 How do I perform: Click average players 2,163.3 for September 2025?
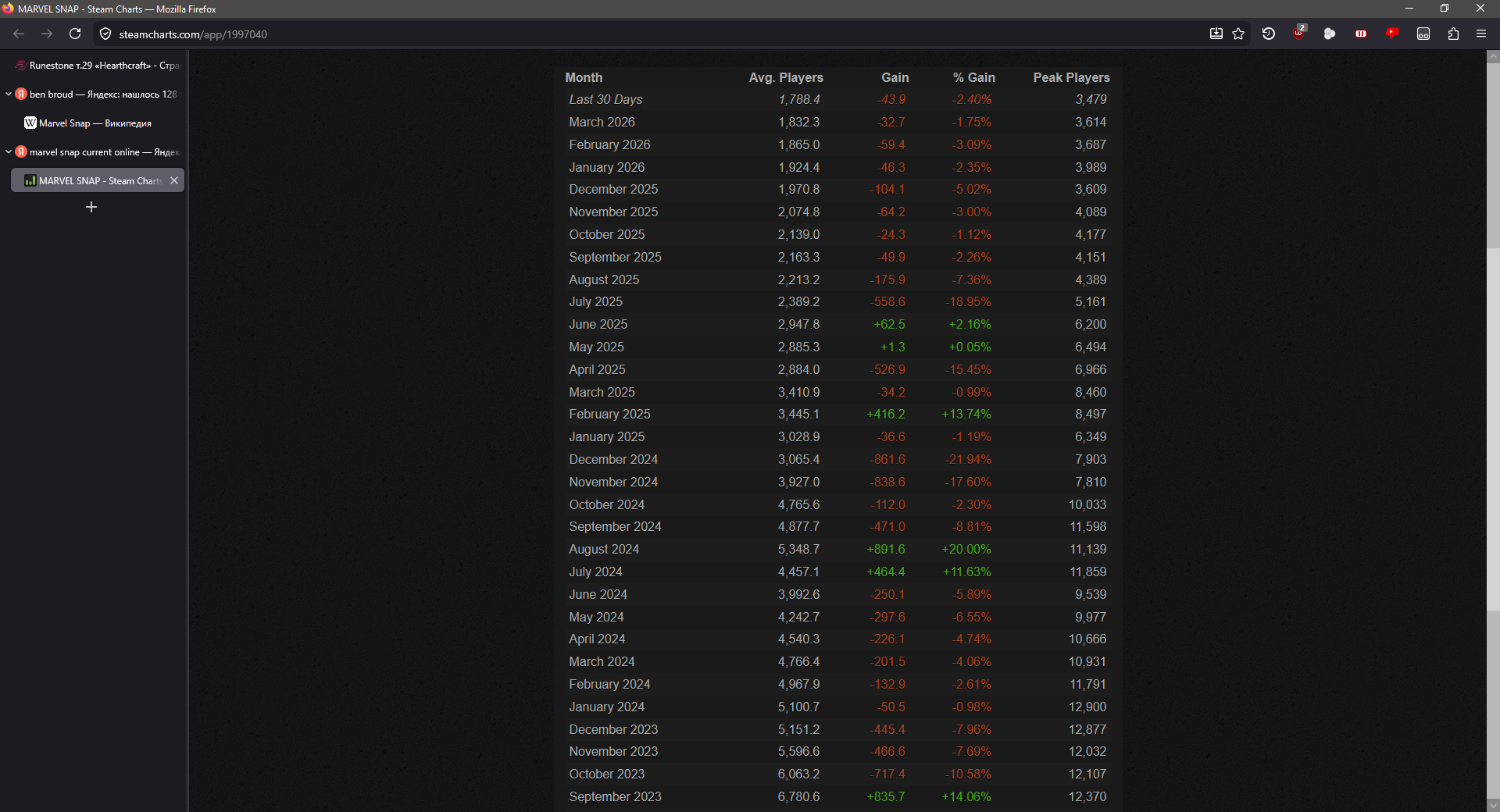click(798, 257)
